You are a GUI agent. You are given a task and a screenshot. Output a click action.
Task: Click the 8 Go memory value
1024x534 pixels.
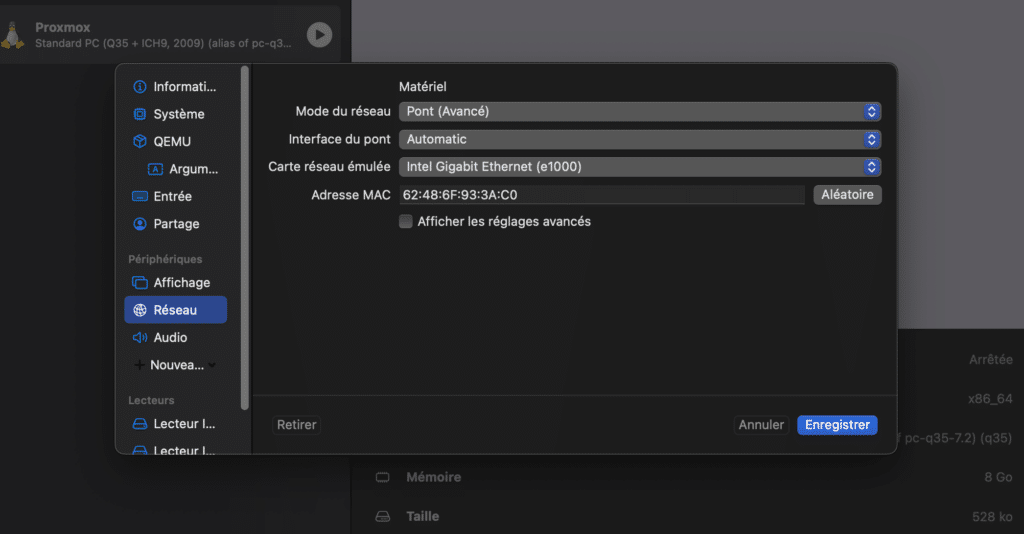[x=998, y=477]
